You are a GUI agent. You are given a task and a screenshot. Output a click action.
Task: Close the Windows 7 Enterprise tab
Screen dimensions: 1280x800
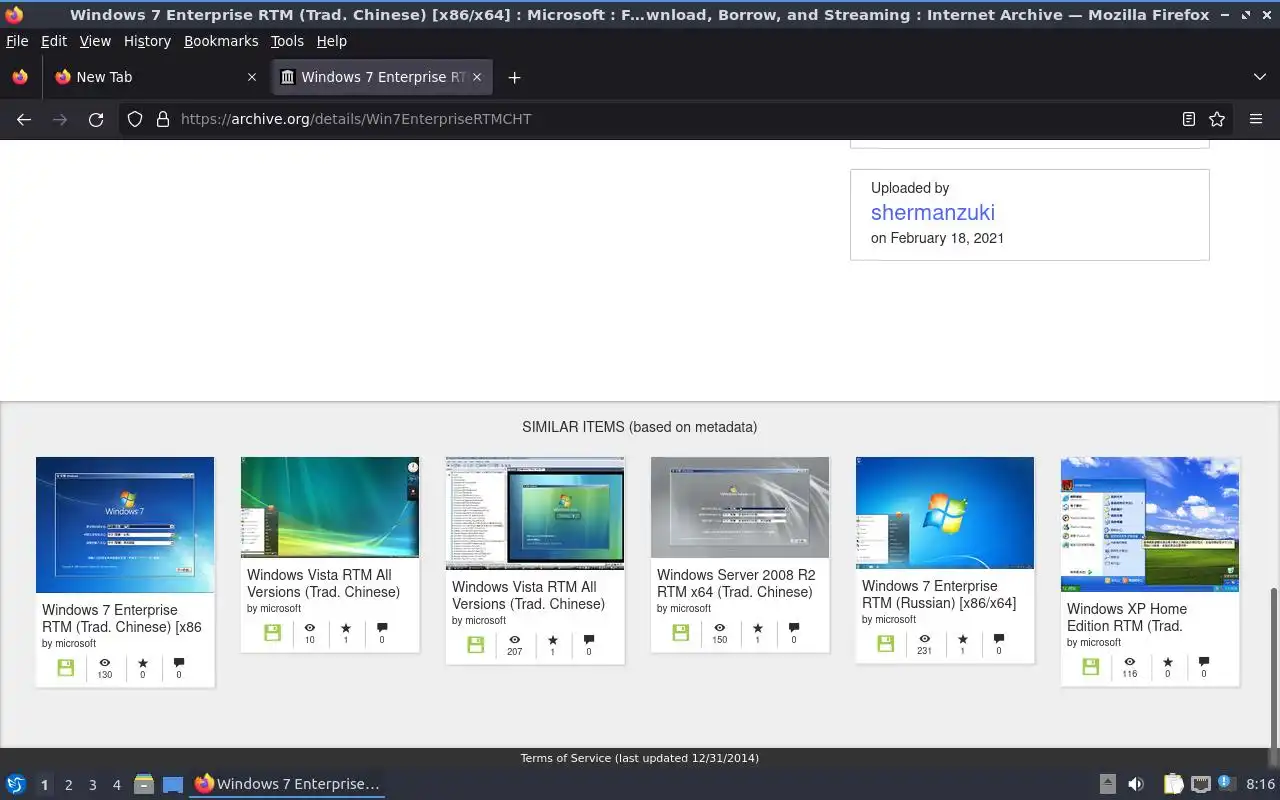point(477,77)
